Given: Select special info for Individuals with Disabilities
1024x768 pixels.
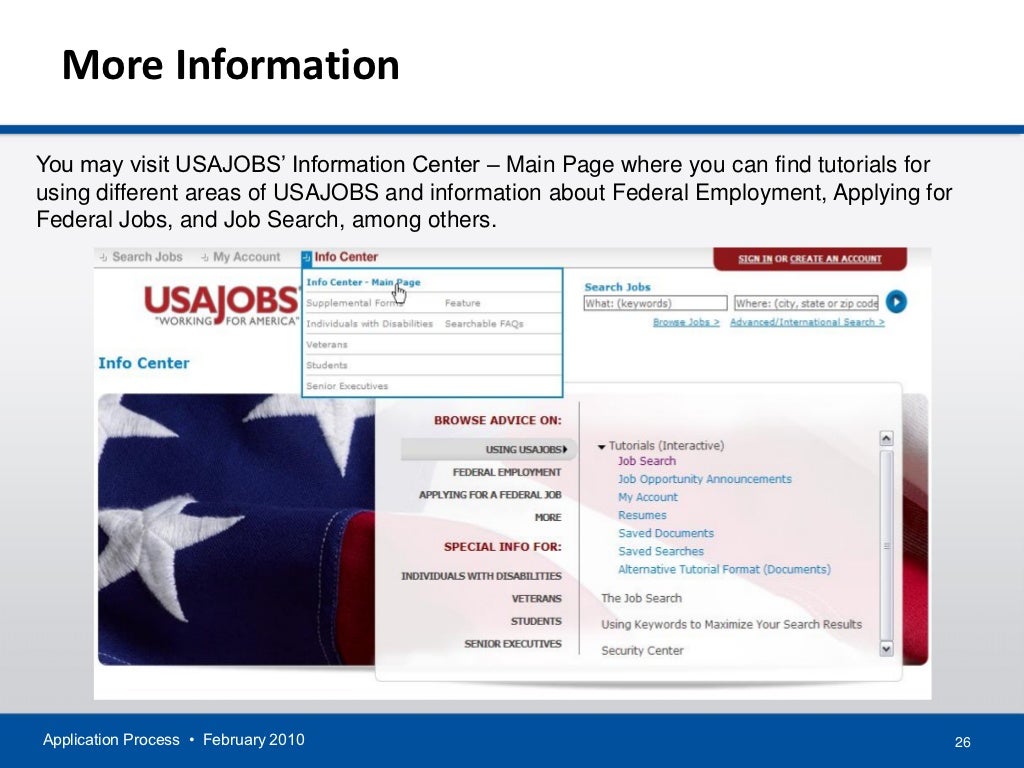Looking at the screenshot, I should (x=481, y=576).
